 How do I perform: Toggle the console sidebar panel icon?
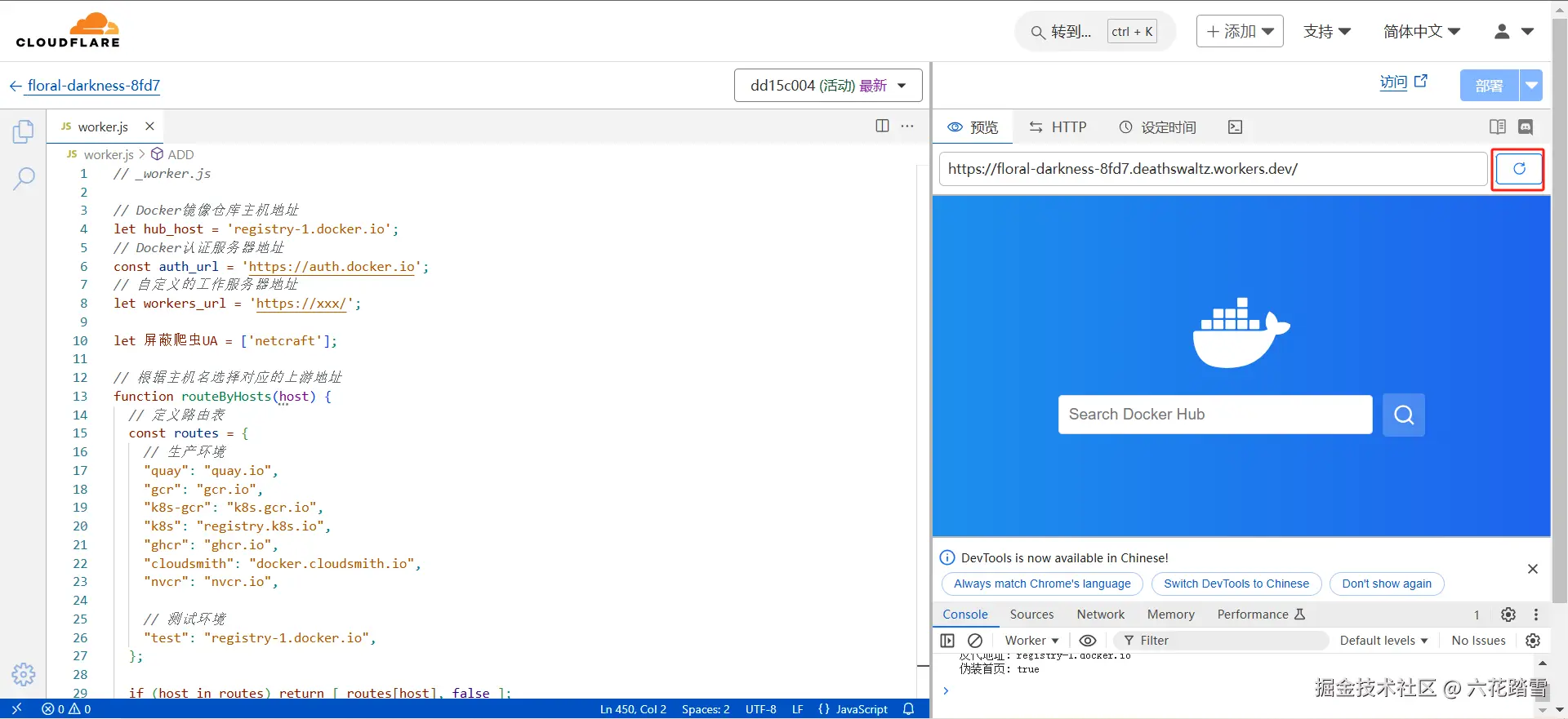coord(947,641)
